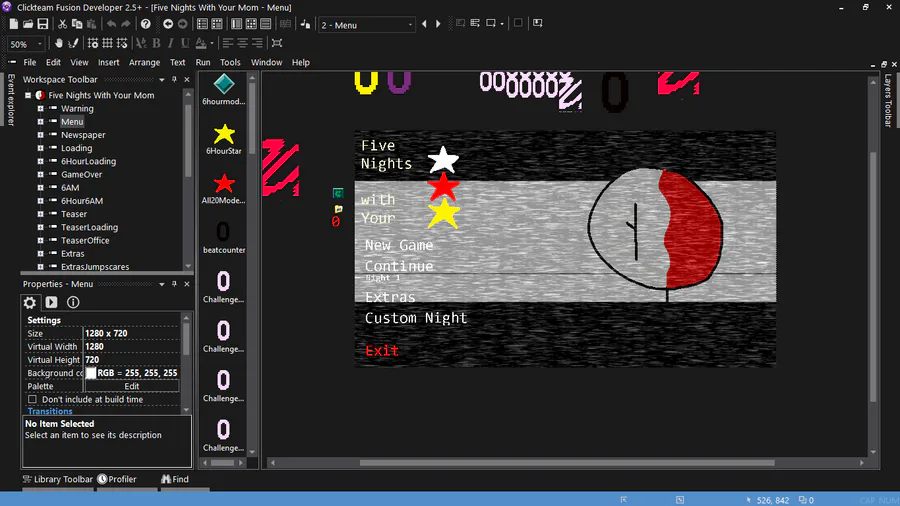Toggle underline text formatting
900x506 pixels.
point(185,43)
